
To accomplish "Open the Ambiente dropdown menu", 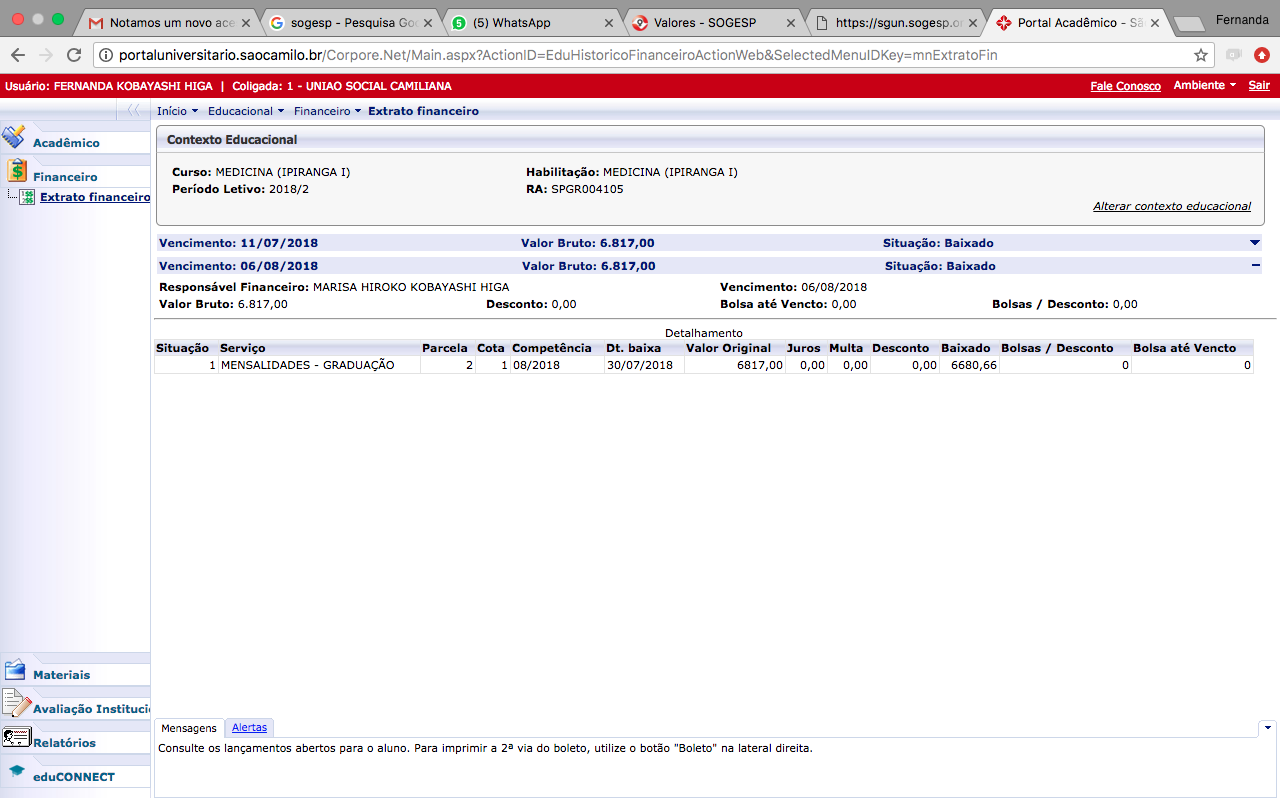I will [1204, 86].
